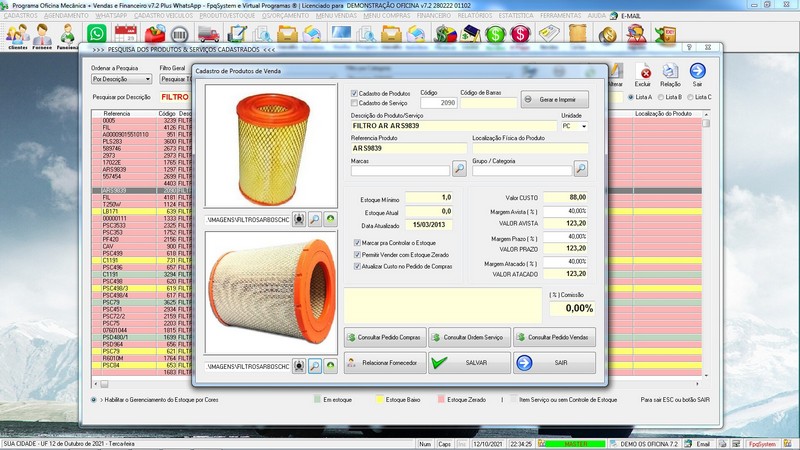Viewport: 800px width, 450px height.
Task: Uncheck Marcar pra Controlar o Estoque
Action: coord(359,242)
